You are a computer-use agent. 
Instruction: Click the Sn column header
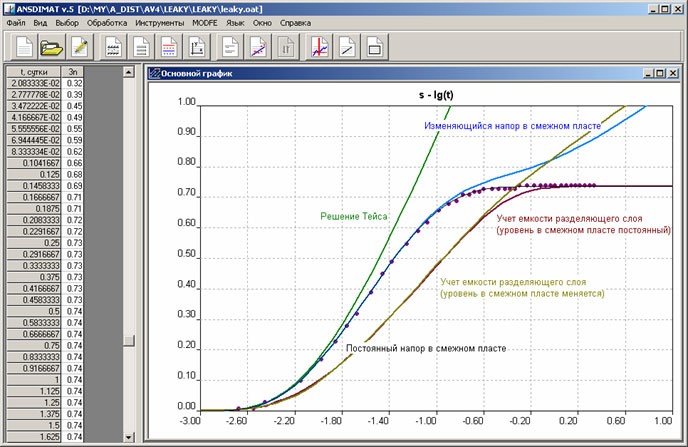point(72,72)
